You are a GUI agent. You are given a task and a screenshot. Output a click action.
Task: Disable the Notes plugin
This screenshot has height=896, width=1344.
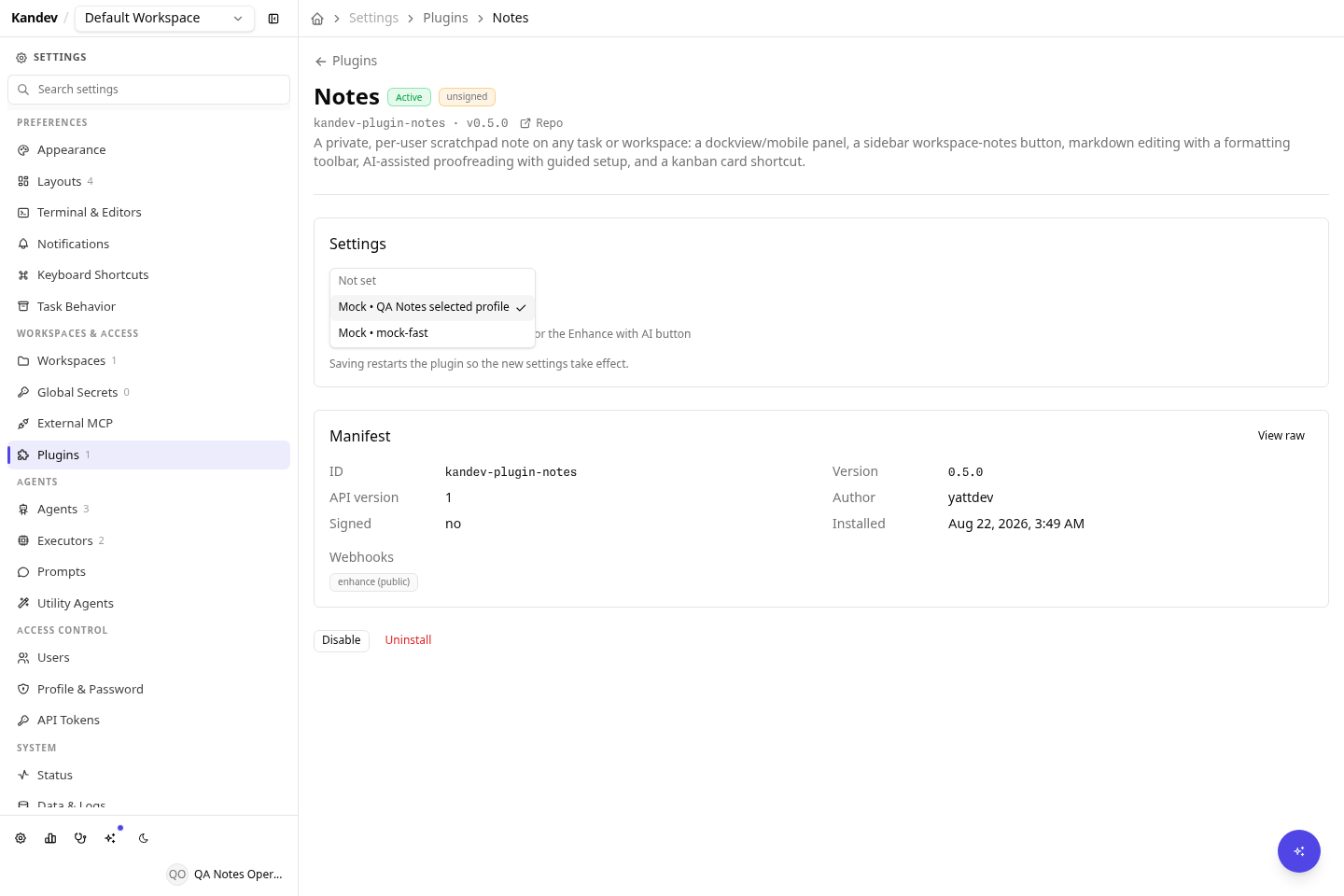[x=342, y=640]
